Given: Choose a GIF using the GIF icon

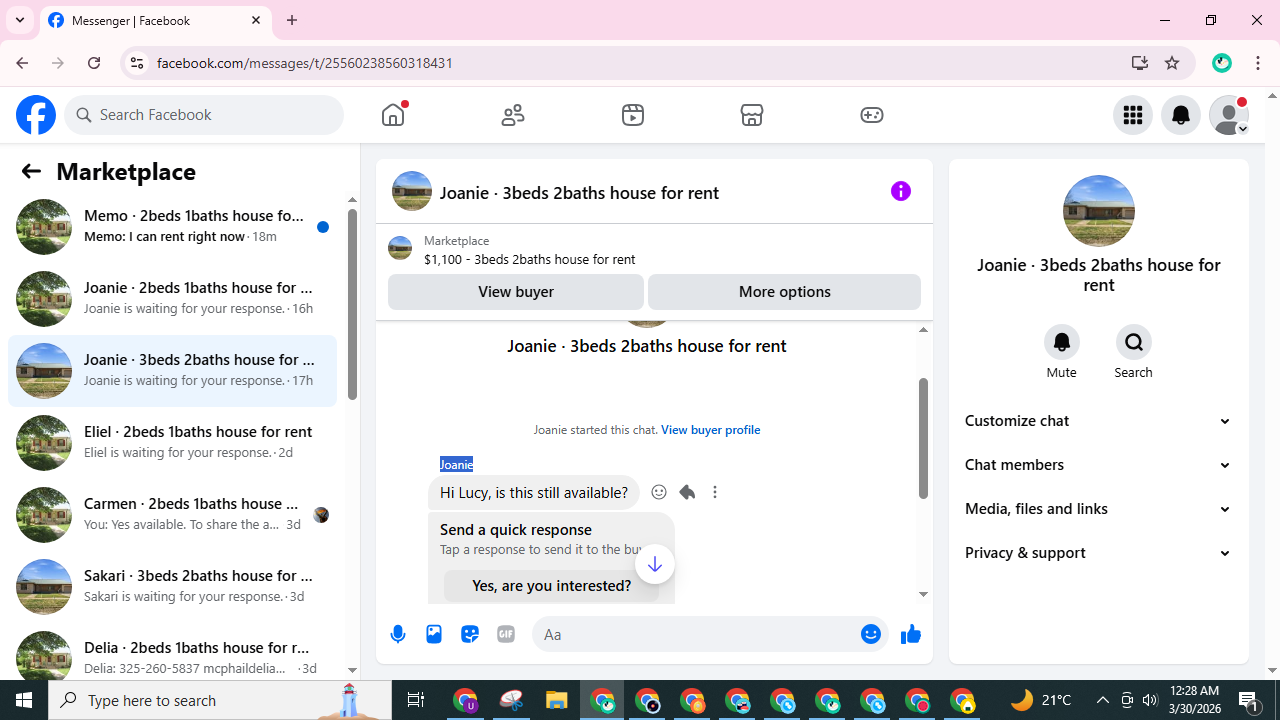Looking at the screenshot, I should 506,634.
